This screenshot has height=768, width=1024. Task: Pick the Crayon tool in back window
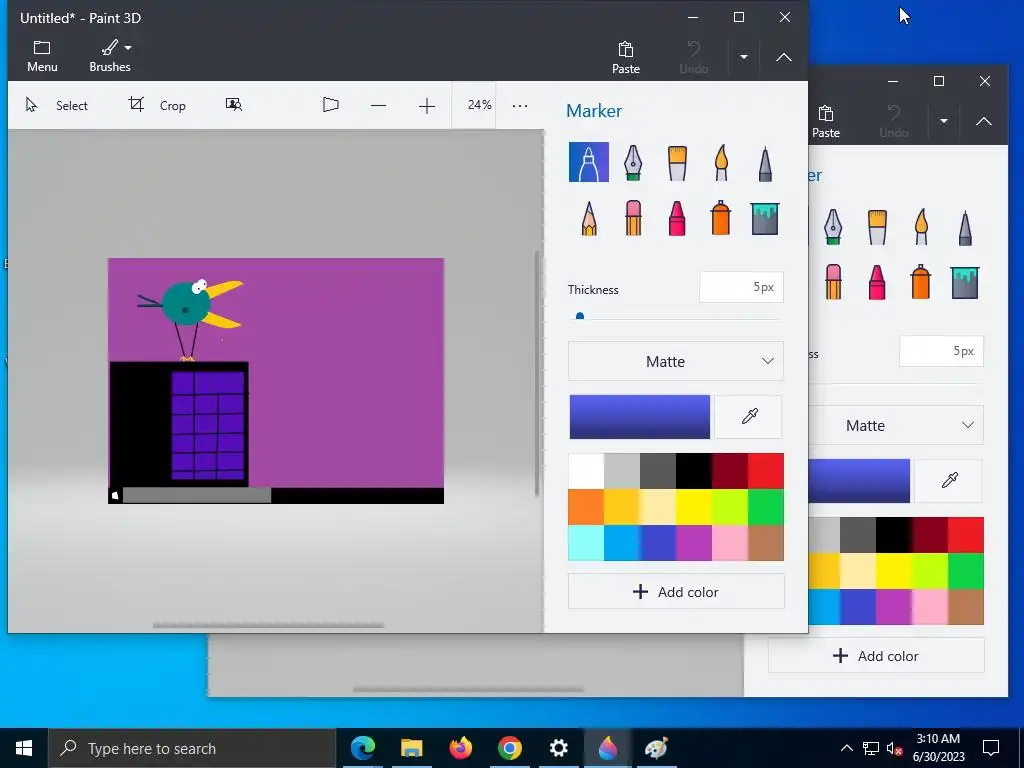click(877, 282)
